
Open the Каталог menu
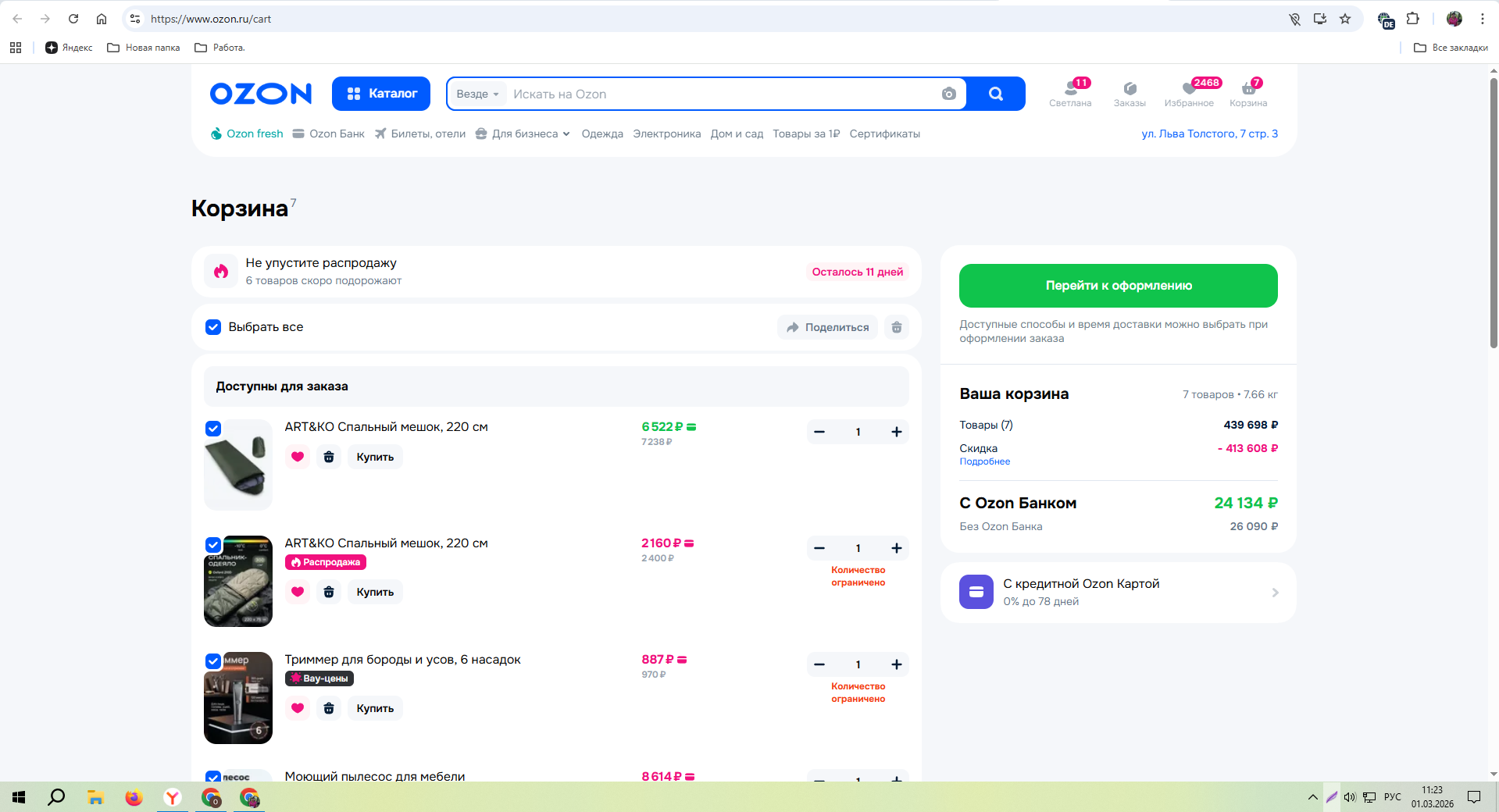click(x=381, y=94)
